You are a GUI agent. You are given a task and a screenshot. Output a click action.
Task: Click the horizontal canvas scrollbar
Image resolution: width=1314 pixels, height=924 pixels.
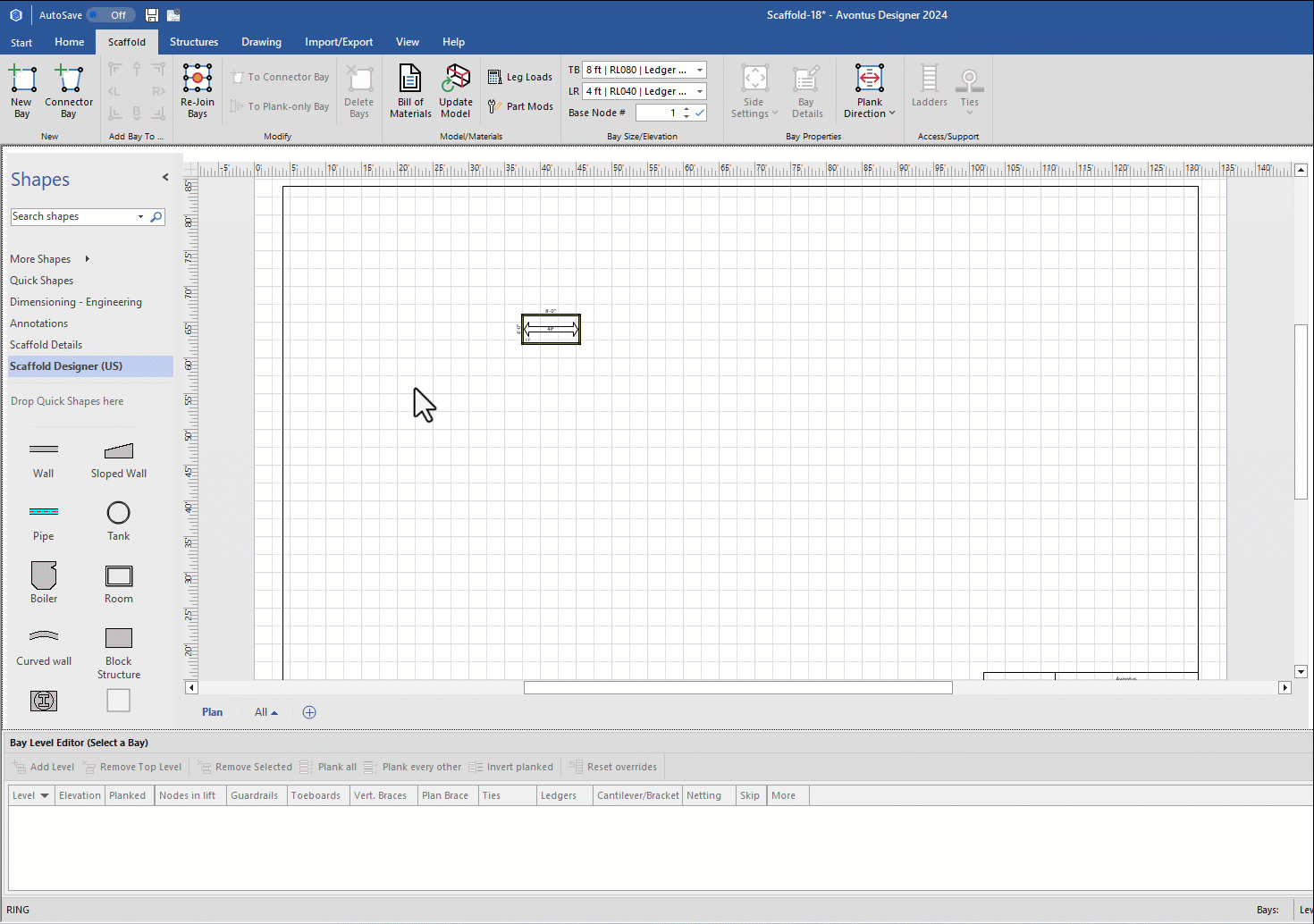(737, 688)
